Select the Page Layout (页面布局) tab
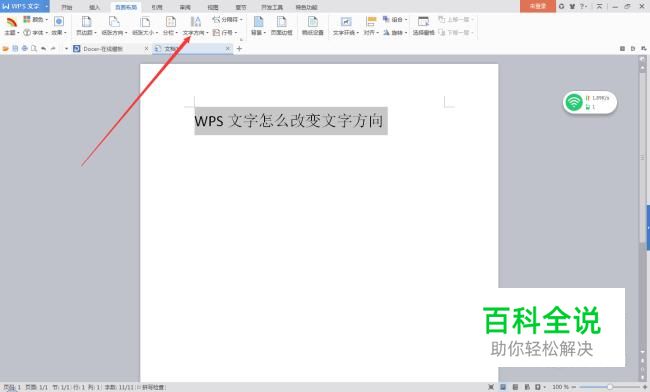The height and width of the screenshot is (392, 650). [x=126, y=7]
